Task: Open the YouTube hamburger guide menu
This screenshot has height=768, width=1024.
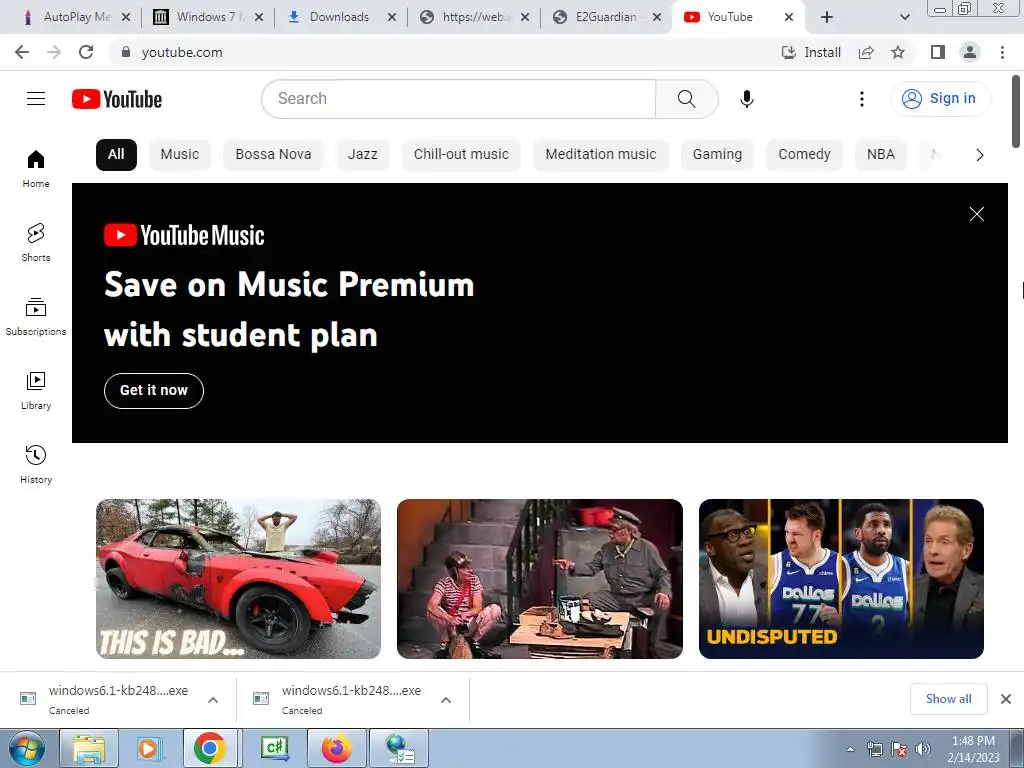Action: (x=36, y=99)
